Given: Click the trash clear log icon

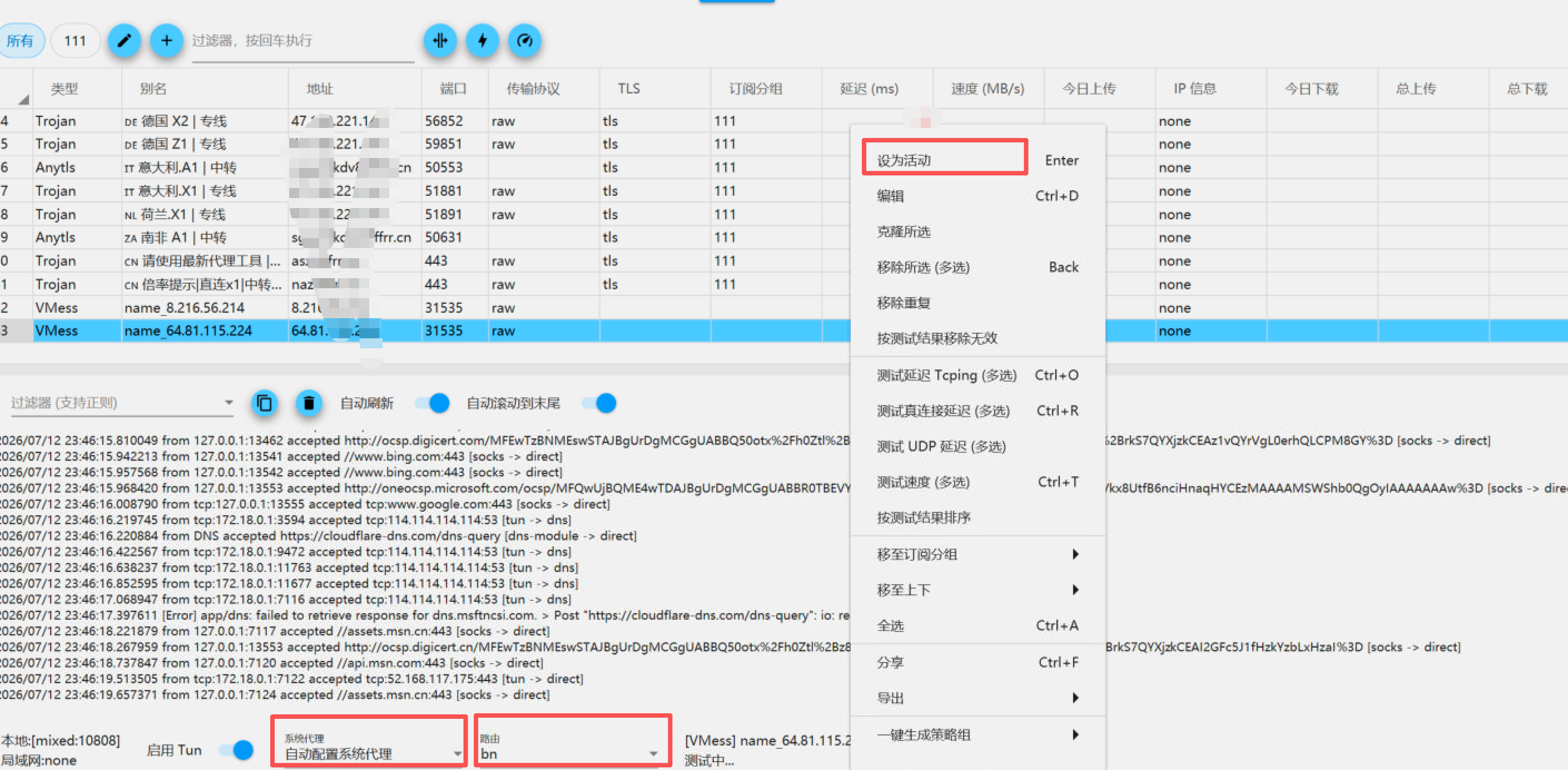Looking at the screenshot, I should (309, 403).
